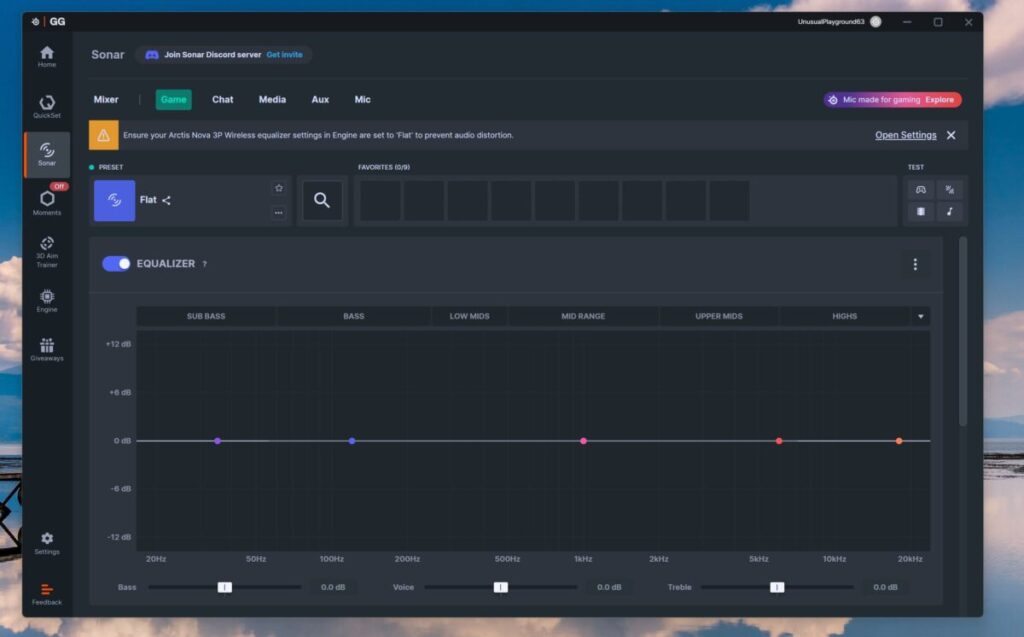Click the HIGHS band header
The height and width of the screenshot is (637, 1024).
pyautogui.click(x=844, y=316)
